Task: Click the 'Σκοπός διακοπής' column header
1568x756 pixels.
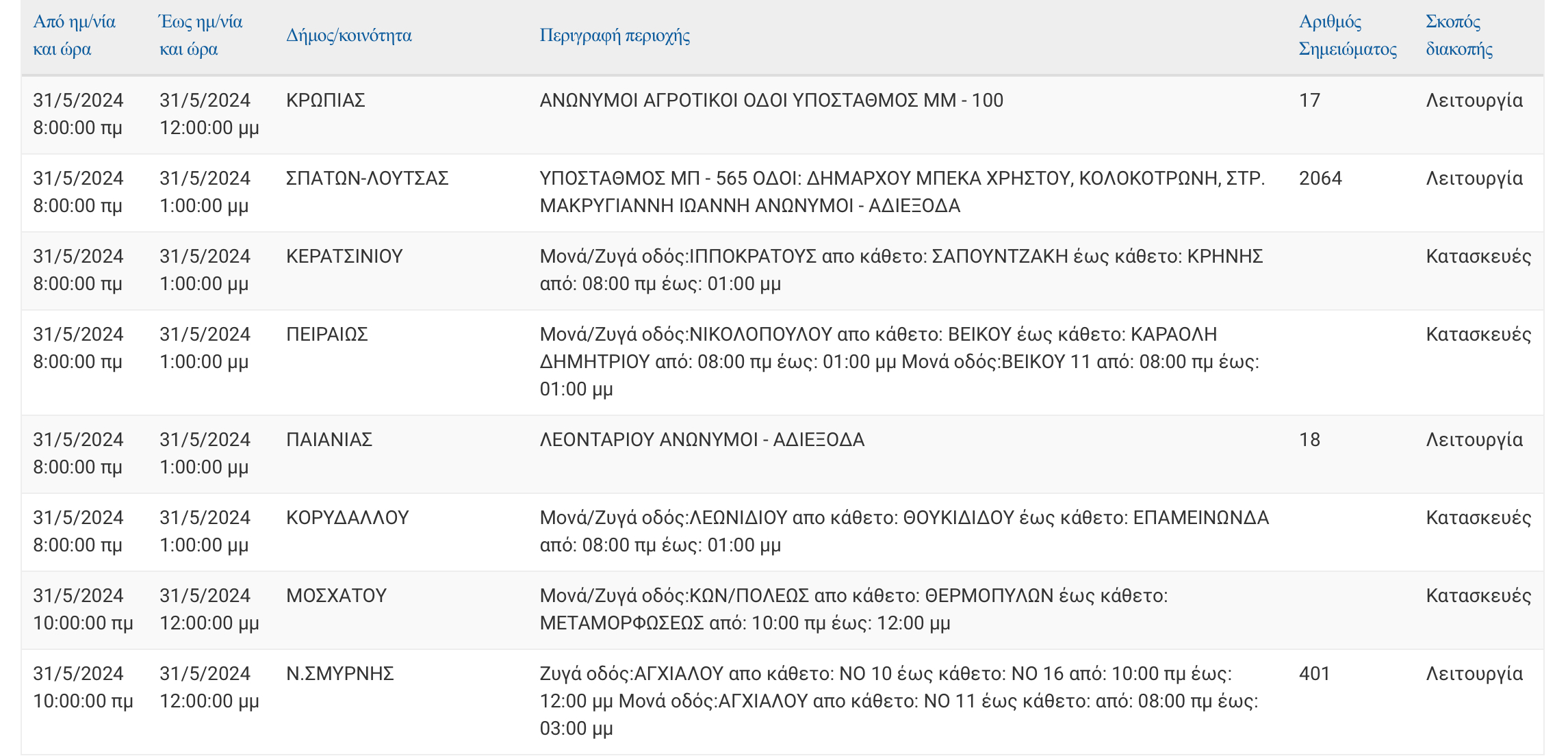Action: tap(1458, 36)
